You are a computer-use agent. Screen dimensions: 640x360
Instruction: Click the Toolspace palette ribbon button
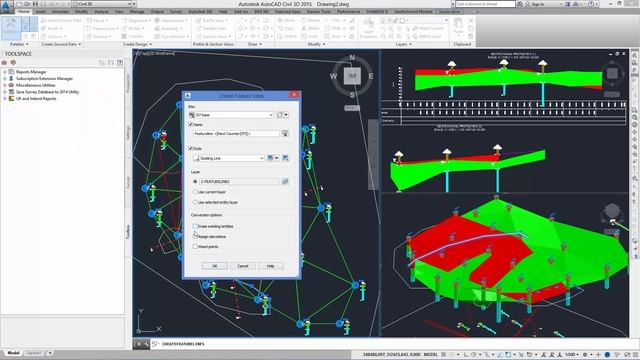point(11,28)
